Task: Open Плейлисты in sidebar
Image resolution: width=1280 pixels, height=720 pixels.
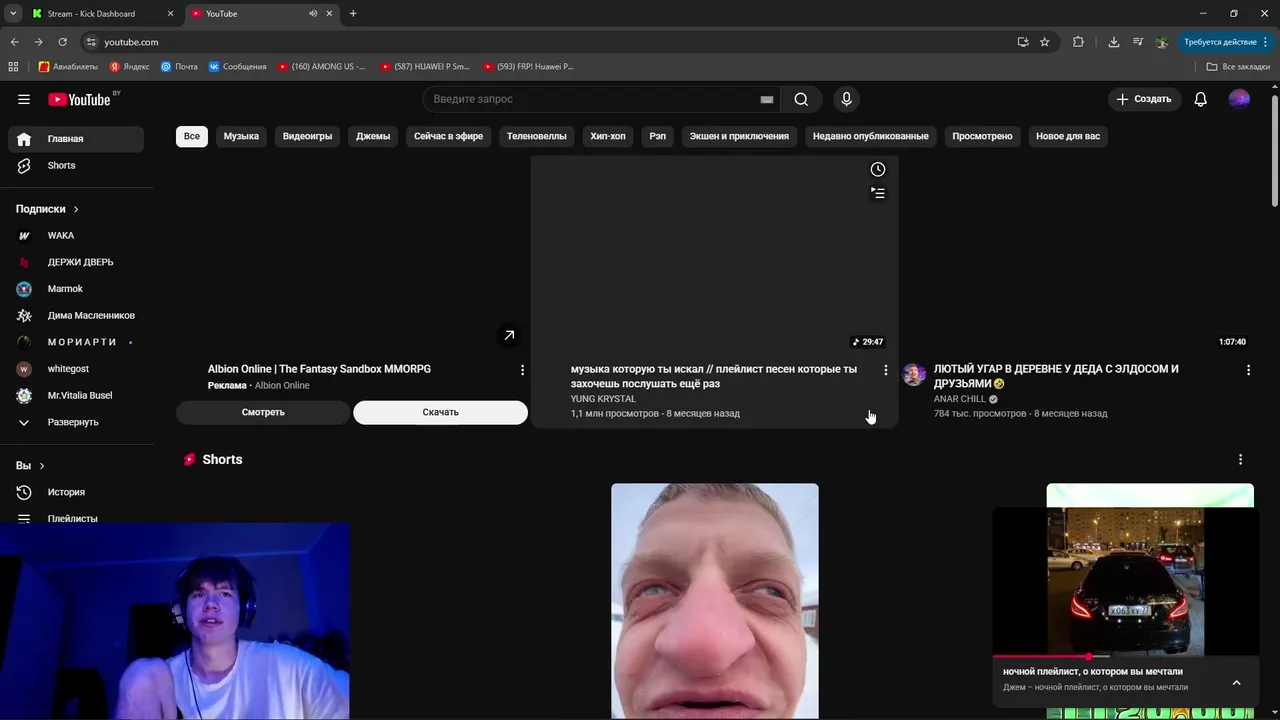Action: click(x=76, y=517)
